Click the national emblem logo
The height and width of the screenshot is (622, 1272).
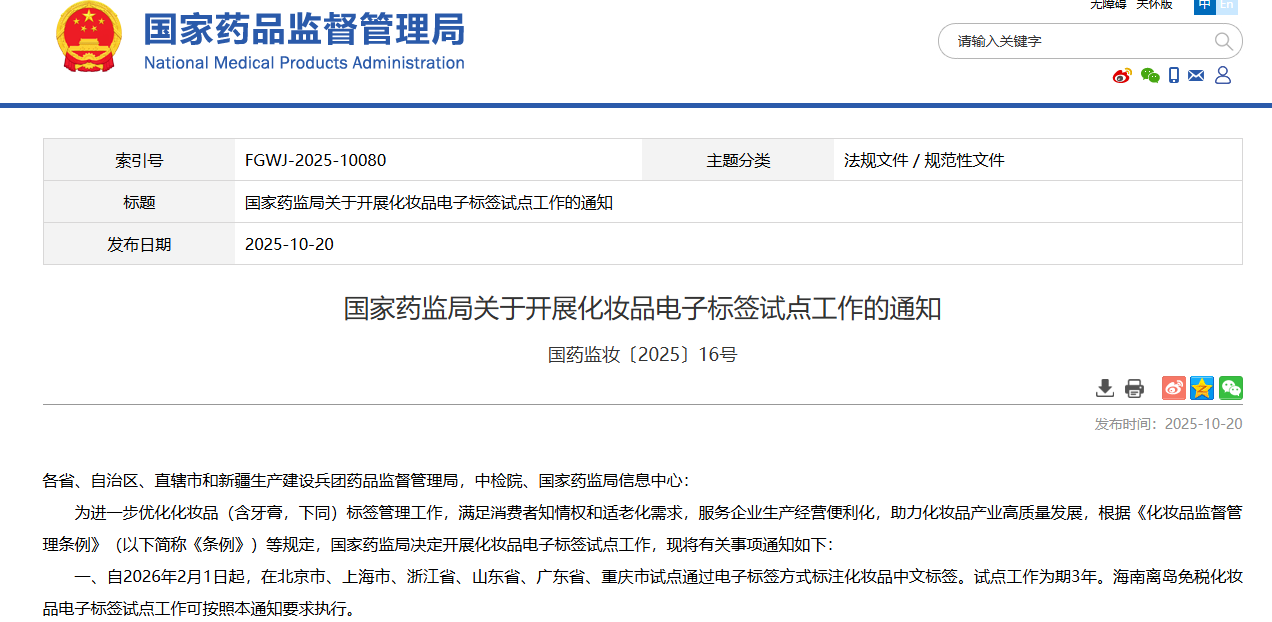pos(89,37)
